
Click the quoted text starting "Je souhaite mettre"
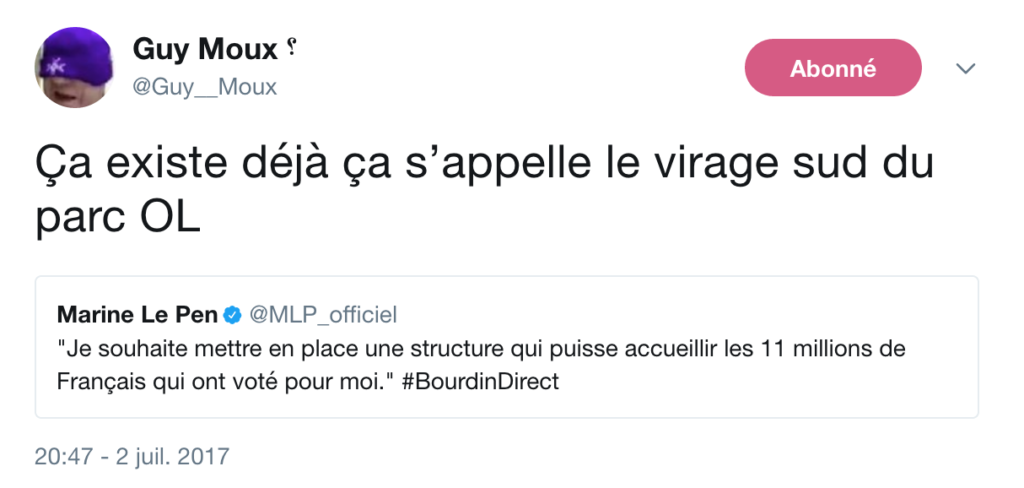pyautogui.click(x=300, y=350)
